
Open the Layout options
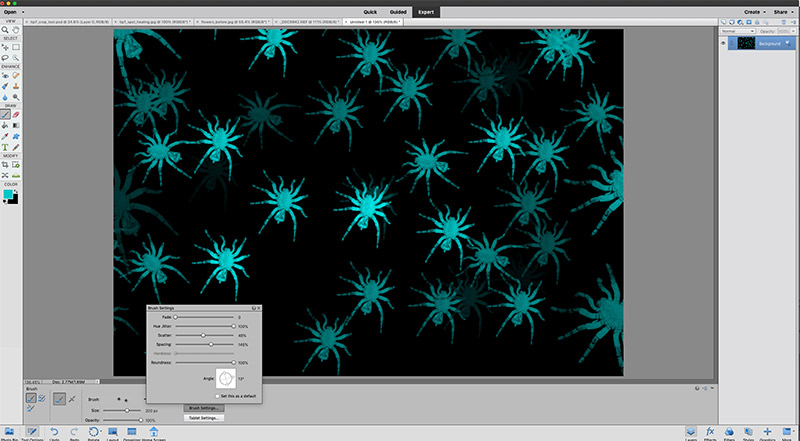click(113, 433)
